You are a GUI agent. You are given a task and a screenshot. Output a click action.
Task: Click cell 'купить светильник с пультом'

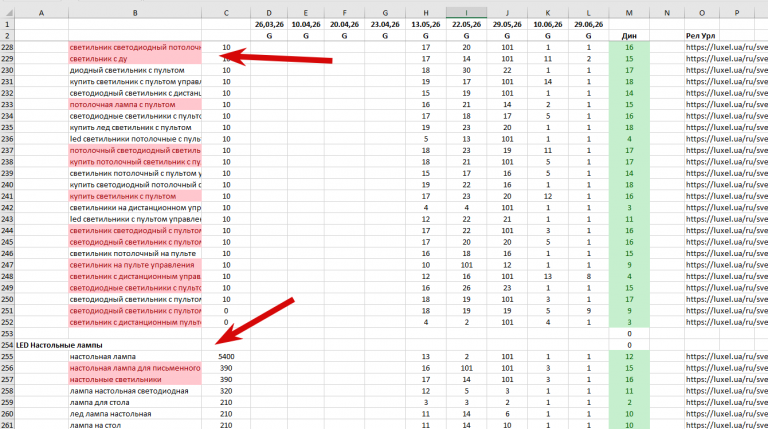[x=135, y=196]
